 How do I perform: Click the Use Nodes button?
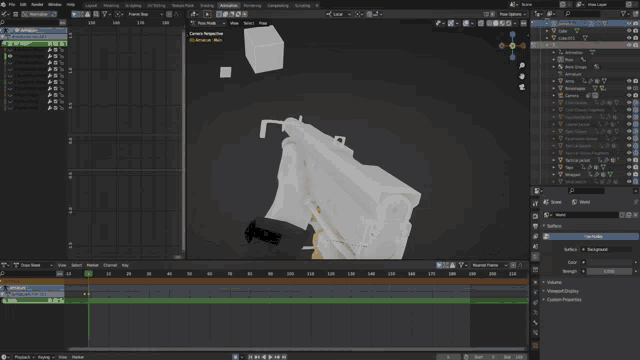point(591,236)
